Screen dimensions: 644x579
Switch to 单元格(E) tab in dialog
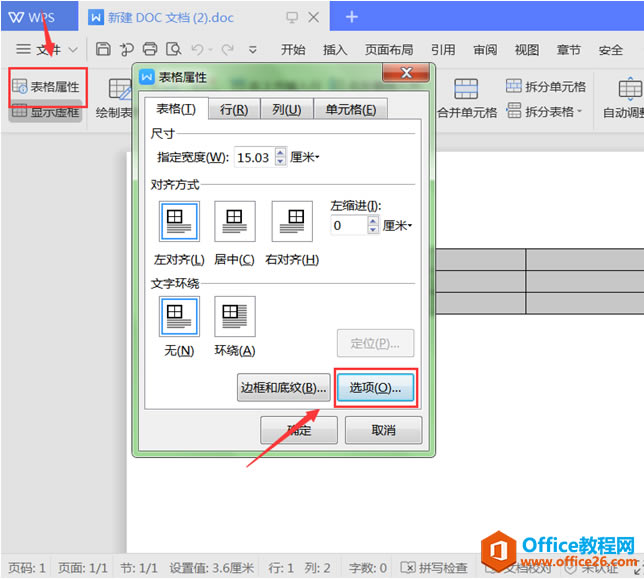point(351,110)
